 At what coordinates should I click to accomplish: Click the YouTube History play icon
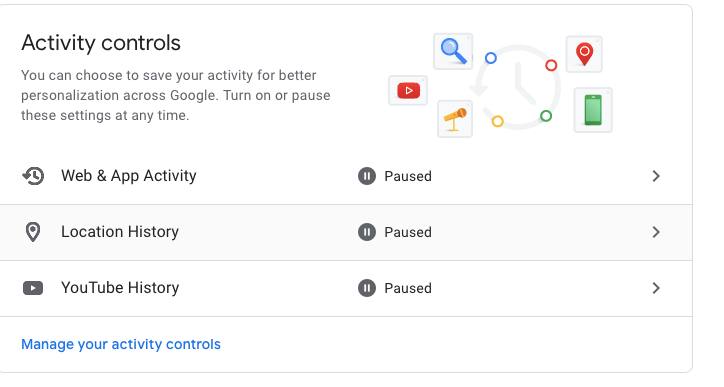33,288
